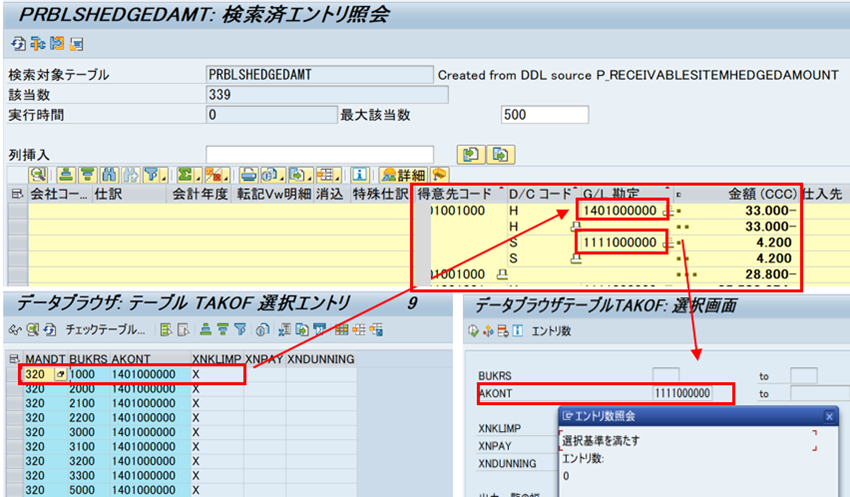Viewport: 850px width, 497px height.
Task: Click the 金額 (CCC) column header
Action: click(x=737, y=194)
